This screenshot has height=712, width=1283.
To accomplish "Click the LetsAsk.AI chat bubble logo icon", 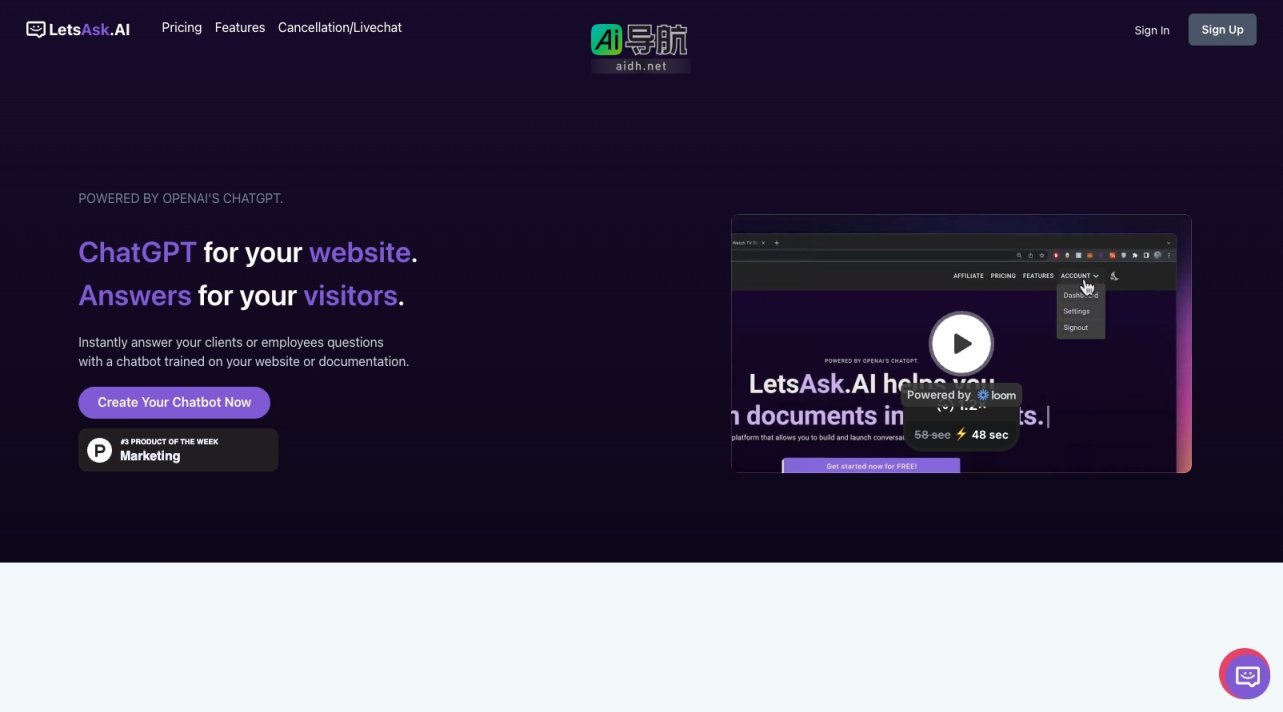I will 34,29.
